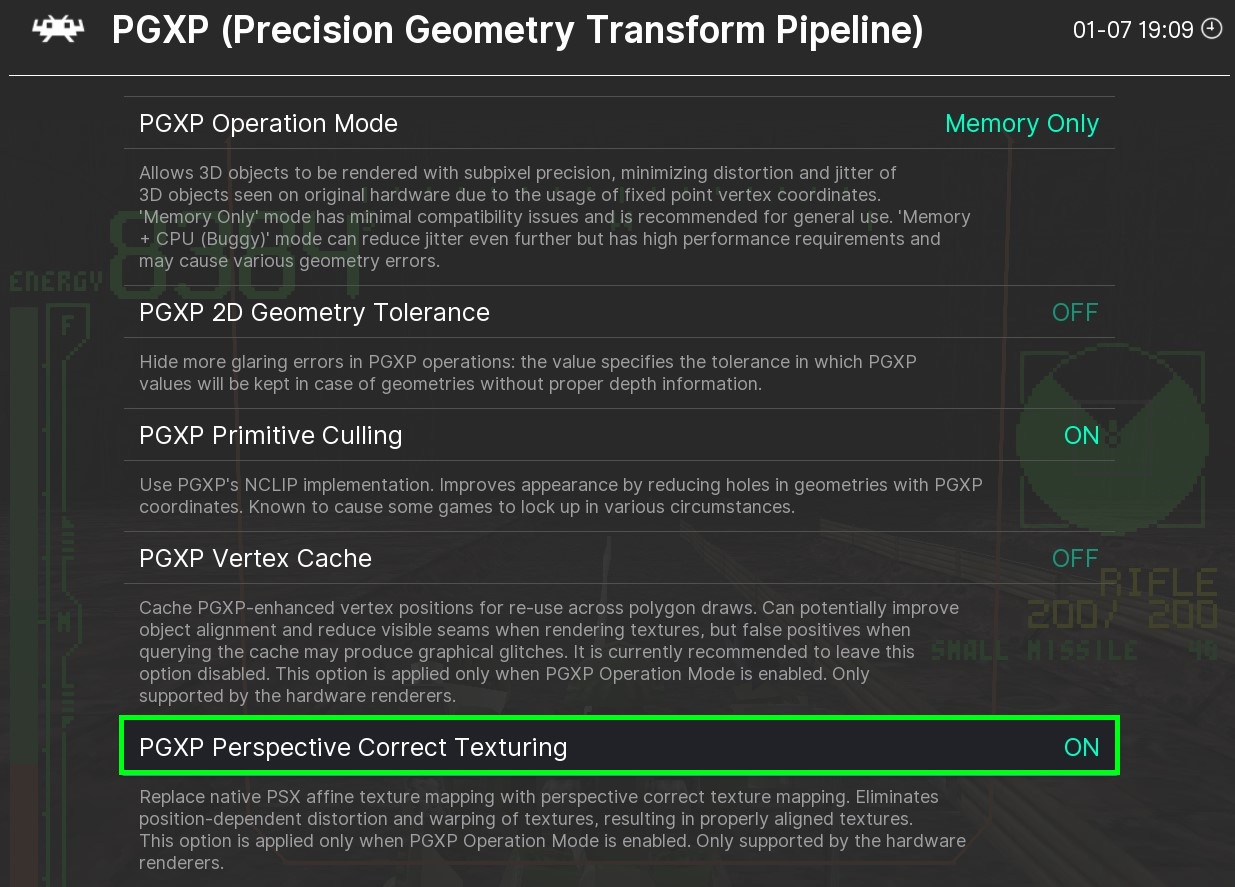1235x887 pixels.
Task: Click the Primitive Culling description text
Action: pos(560,496)
